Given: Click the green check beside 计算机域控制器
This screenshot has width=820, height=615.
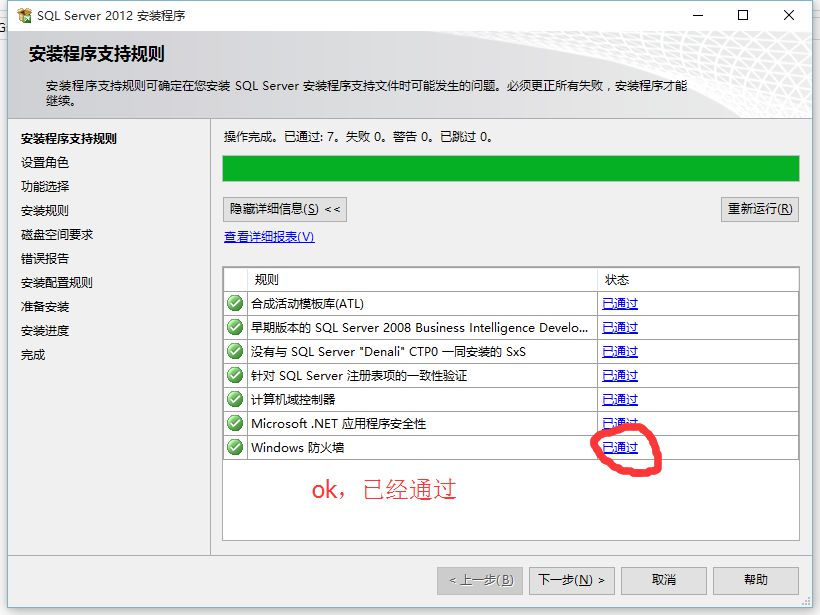Looking at the screenshot, I should point(233,399).
